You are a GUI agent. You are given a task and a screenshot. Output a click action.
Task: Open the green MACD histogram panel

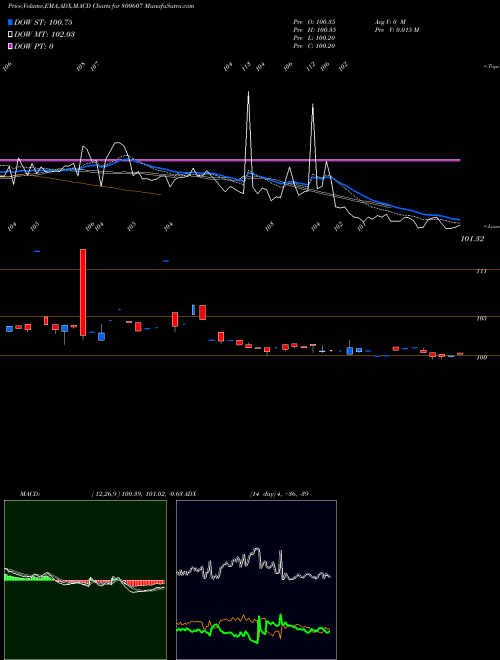[x=85, y=580]
